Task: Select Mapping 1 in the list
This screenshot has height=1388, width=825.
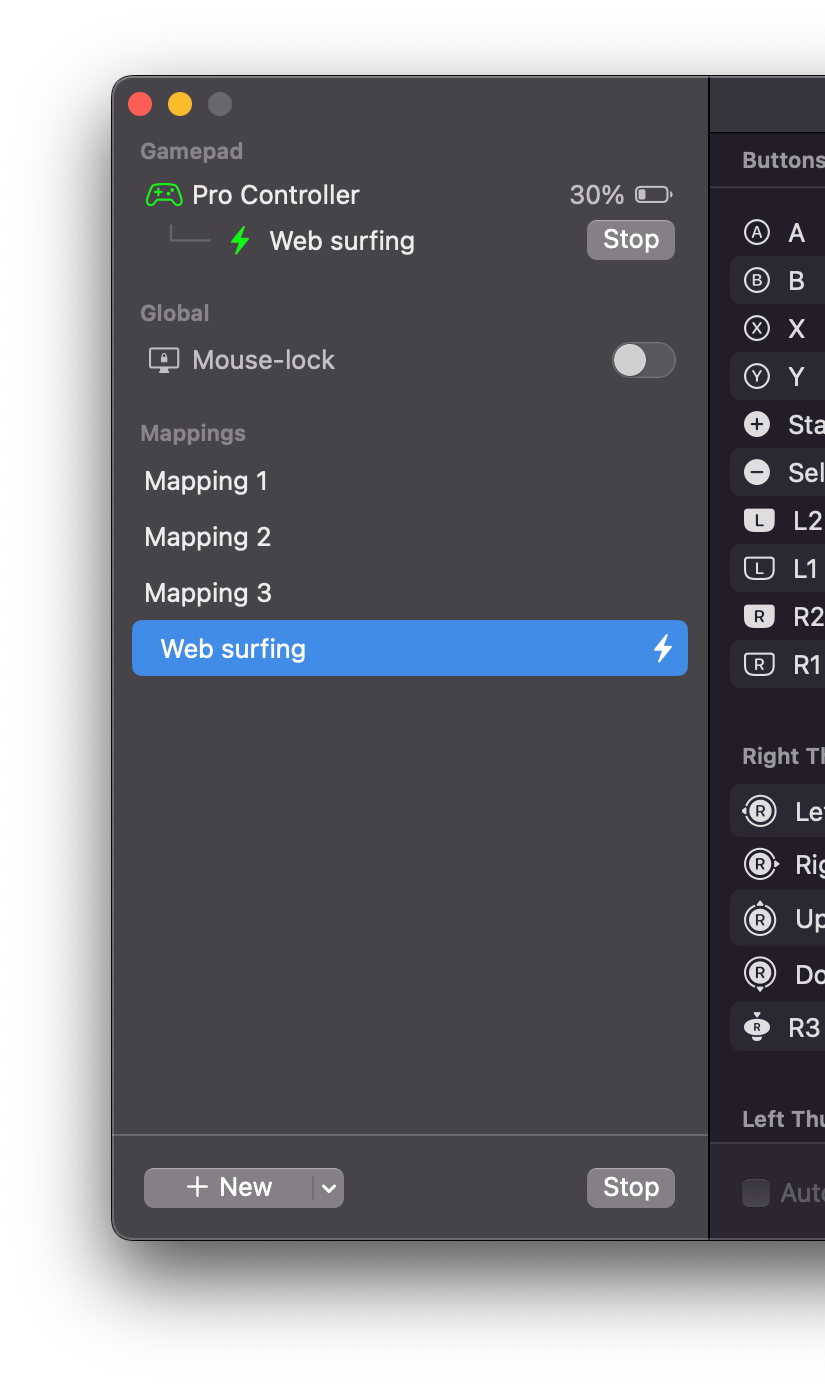Action: [410, 481]
